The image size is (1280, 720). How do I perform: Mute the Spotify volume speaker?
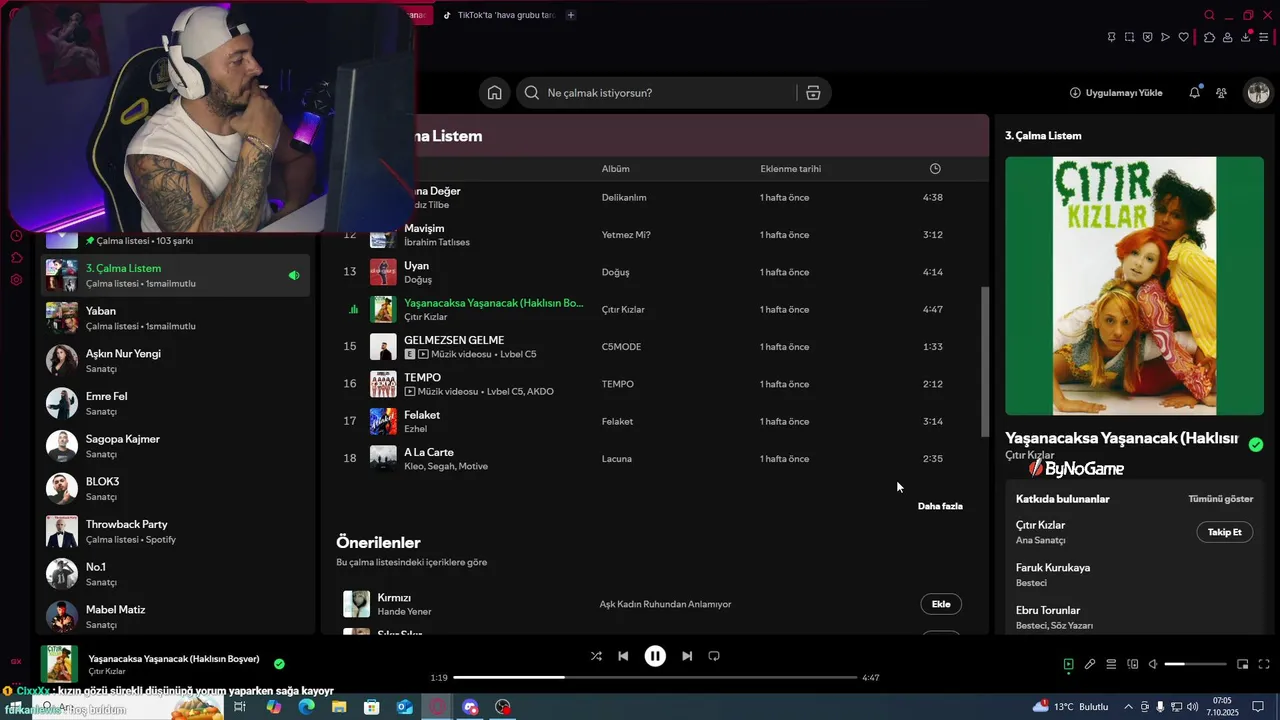[x=1153, y=664]
